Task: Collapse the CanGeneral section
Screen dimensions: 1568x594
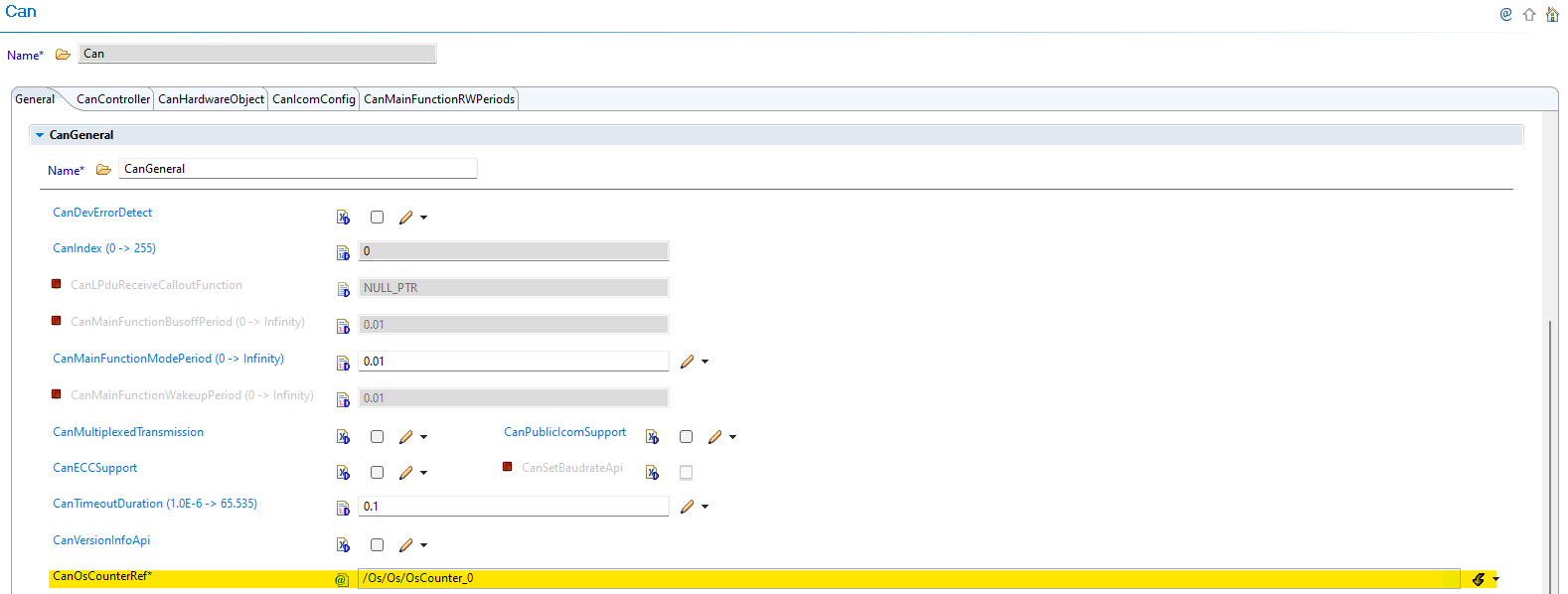Action: coord(40,135)
